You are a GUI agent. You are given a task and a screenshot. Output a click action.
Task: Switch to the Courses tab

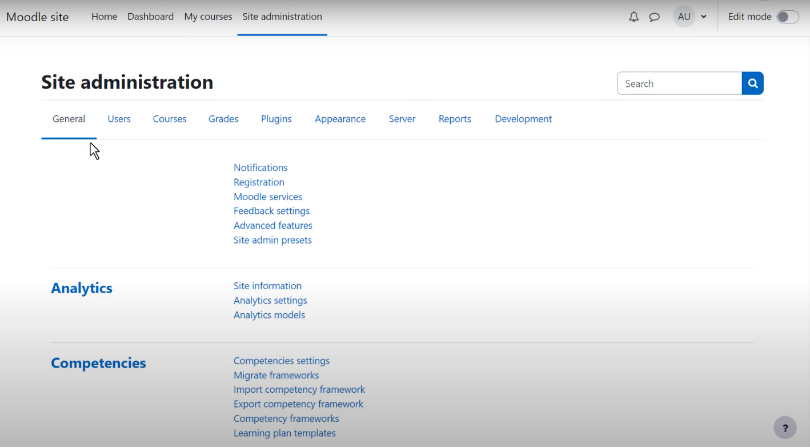tap(169, 119)
